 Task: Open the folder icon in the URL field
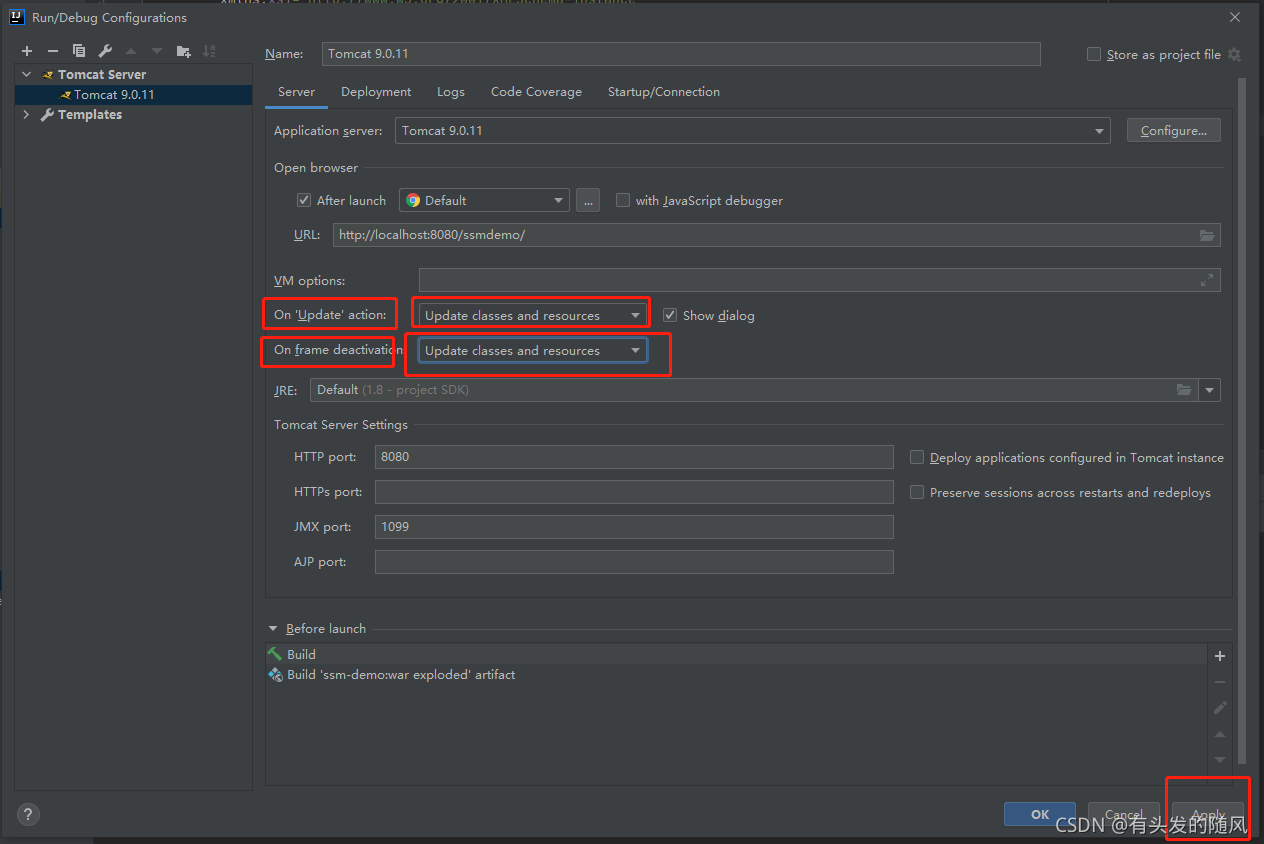pos(1207,235)
